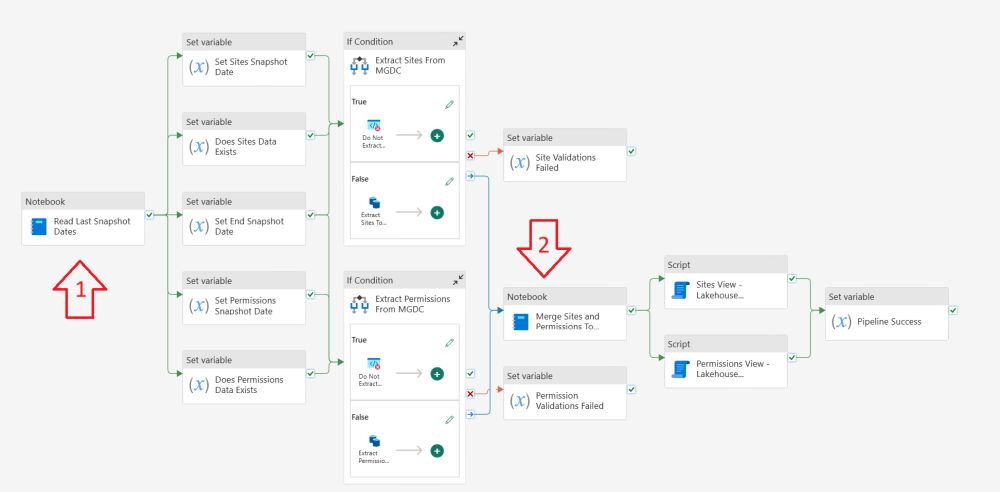1000x492 pixels.
Task: Click success output of Merge Sites and Permissions
Action: [x=631, y=310]
